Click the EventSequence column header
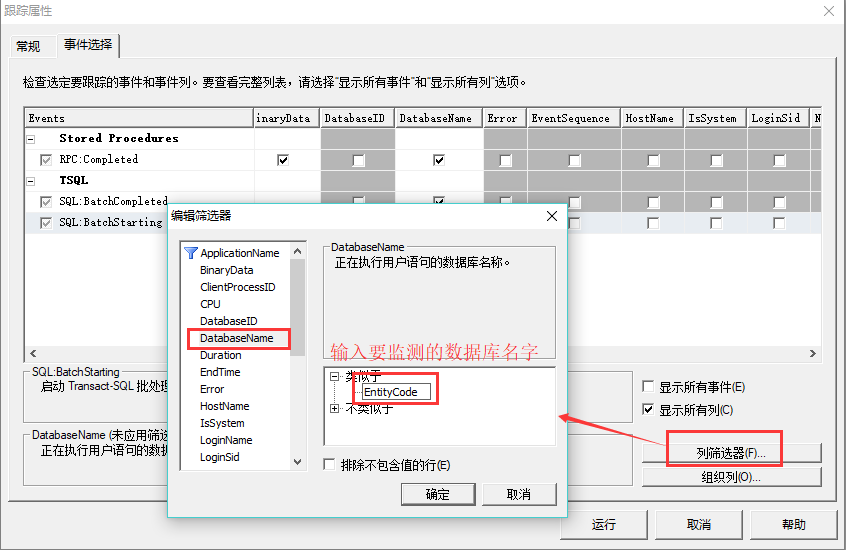 pos(574,118)
